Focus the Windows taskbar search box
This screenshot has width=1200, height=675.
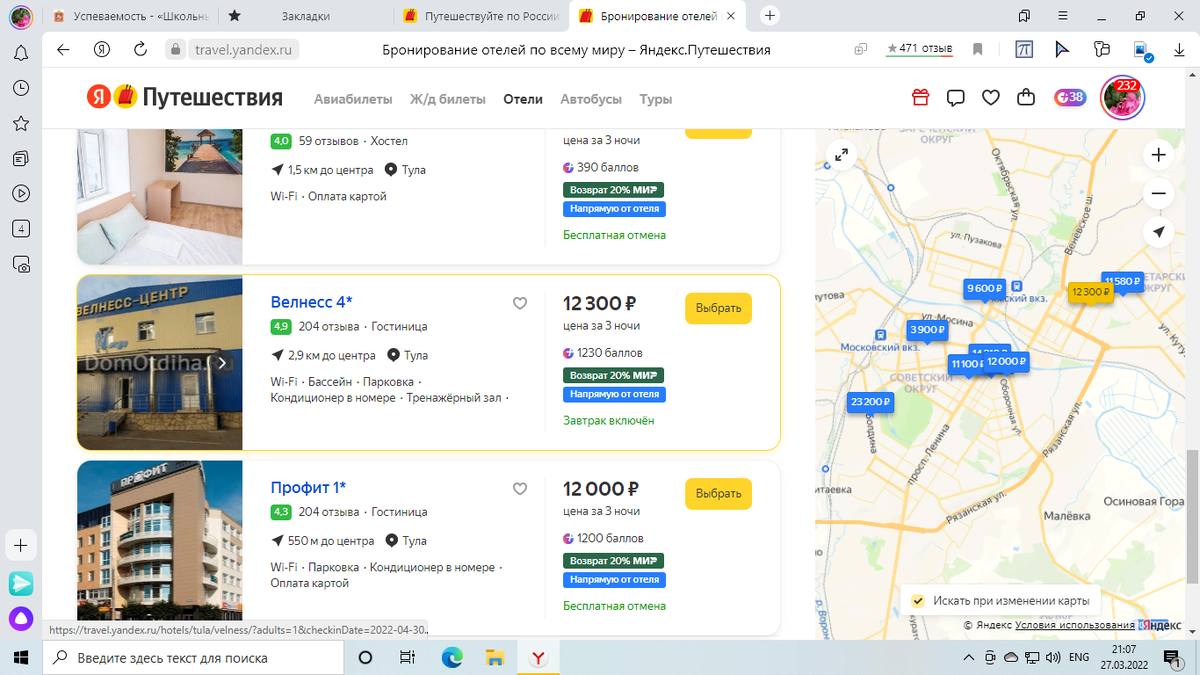point(192,657)
